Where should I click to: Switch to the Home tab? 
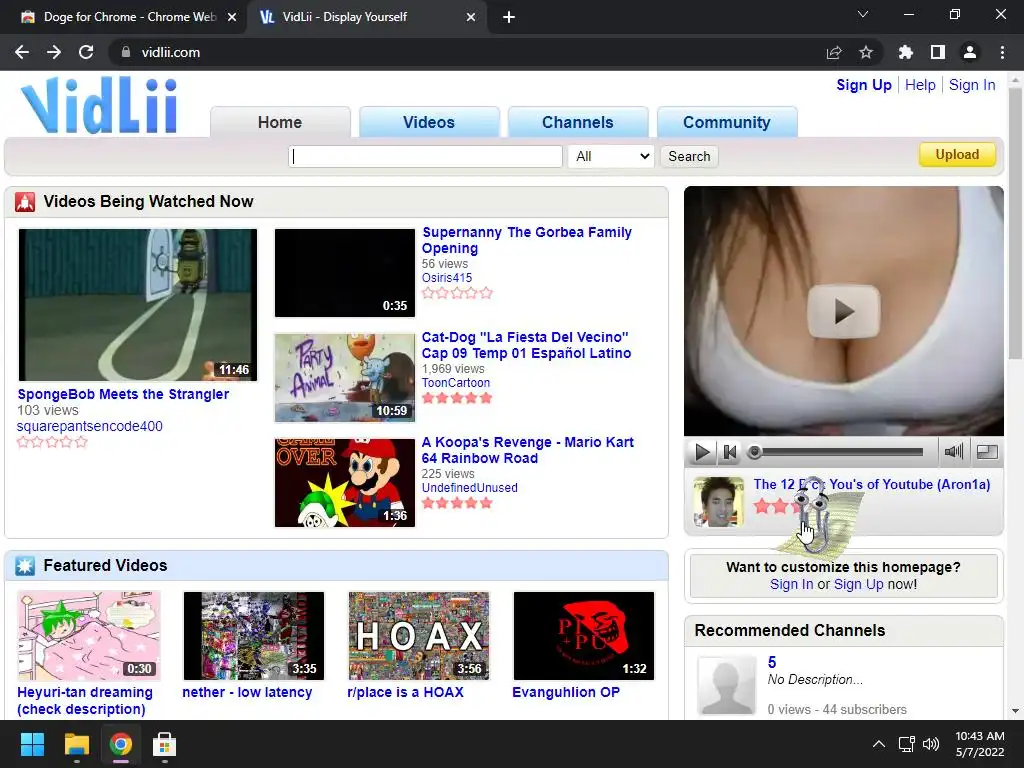tap(280, 122)
